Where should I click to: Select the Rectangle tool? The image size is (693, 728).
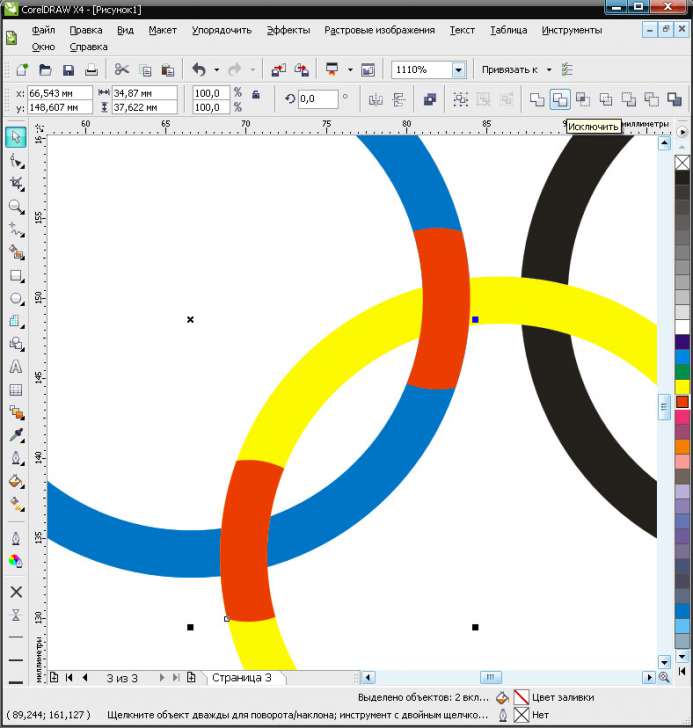click(x=16, y=276)
